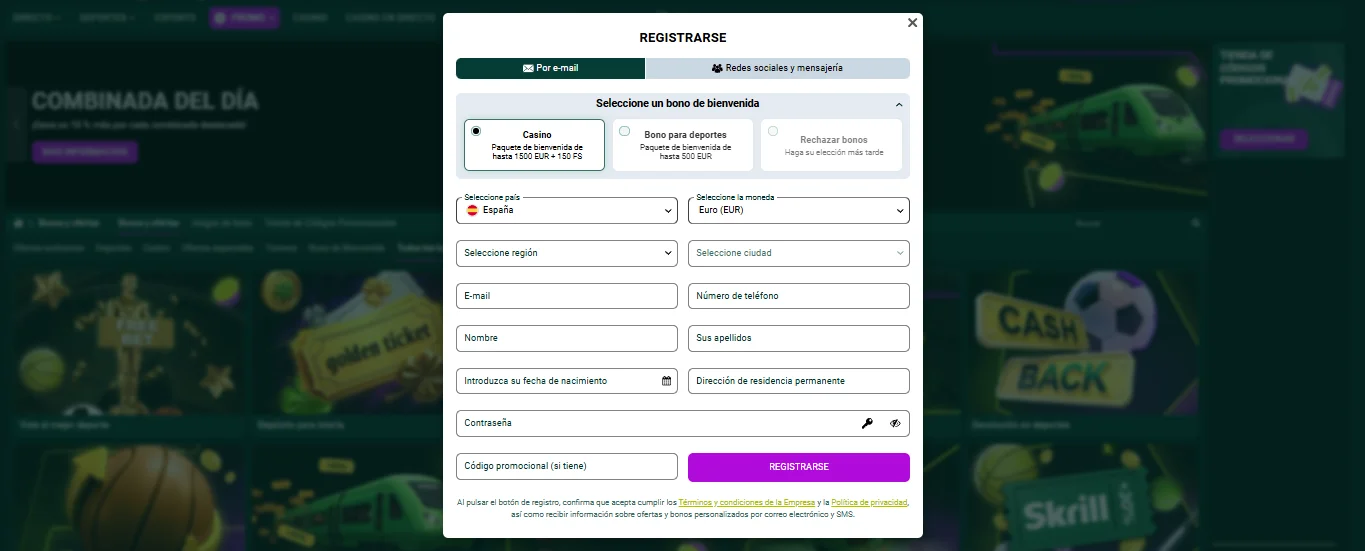The height and width of the screenshot is (551, 1365).
Task: Select the Rechazar bonos option
Action: [832, 145]
